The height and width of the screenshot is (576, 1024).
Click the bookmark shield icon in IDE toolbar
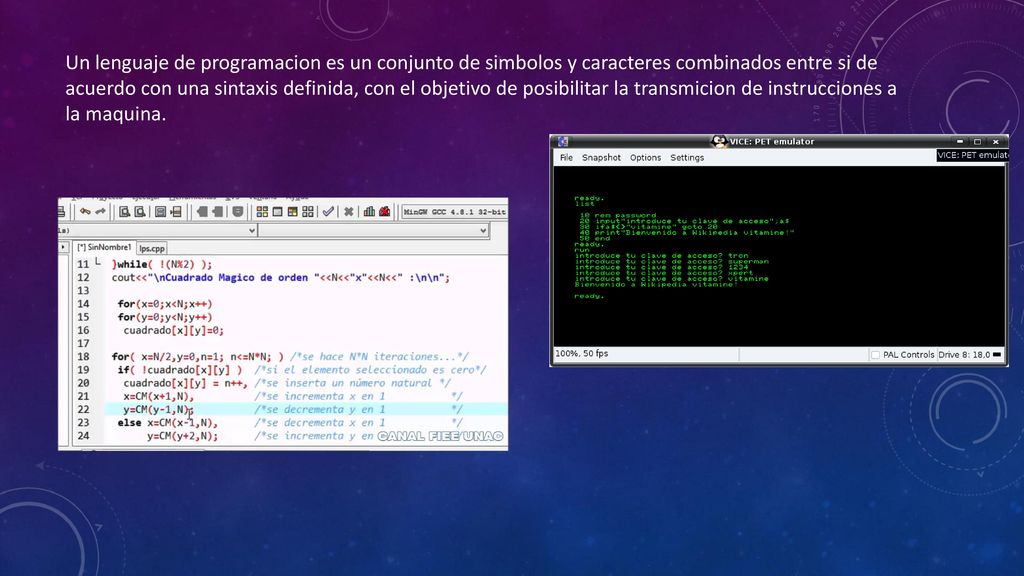(x=238, y=212)
